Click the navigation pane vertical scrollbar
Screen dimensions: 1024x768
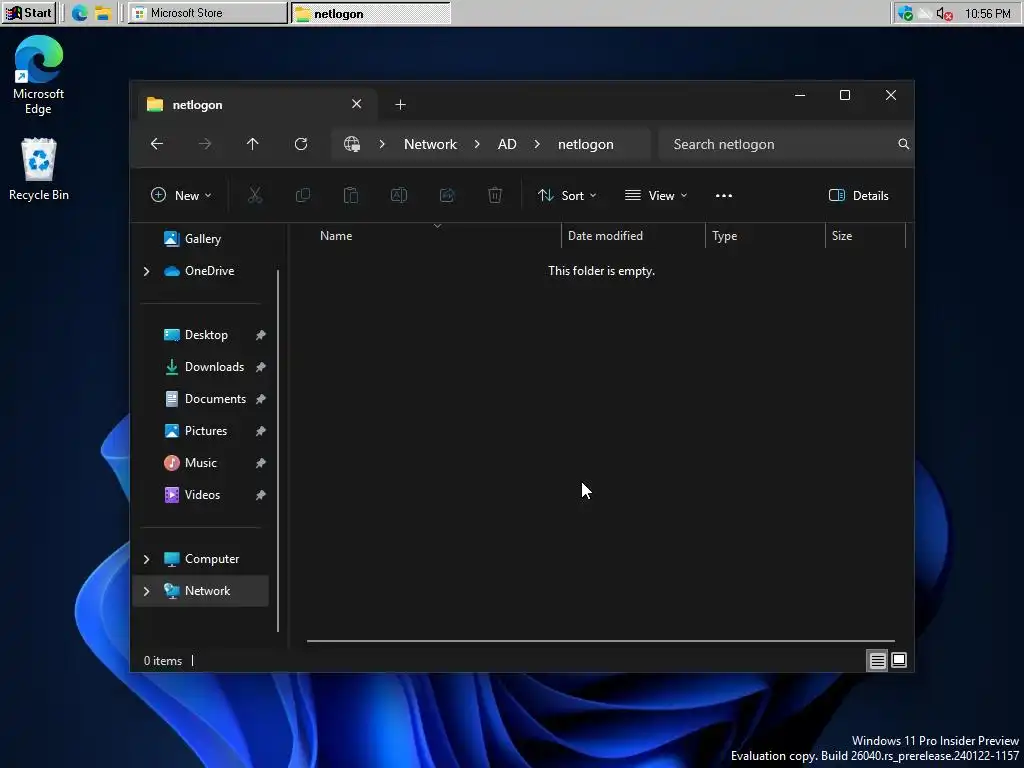(x=278, y=451)
